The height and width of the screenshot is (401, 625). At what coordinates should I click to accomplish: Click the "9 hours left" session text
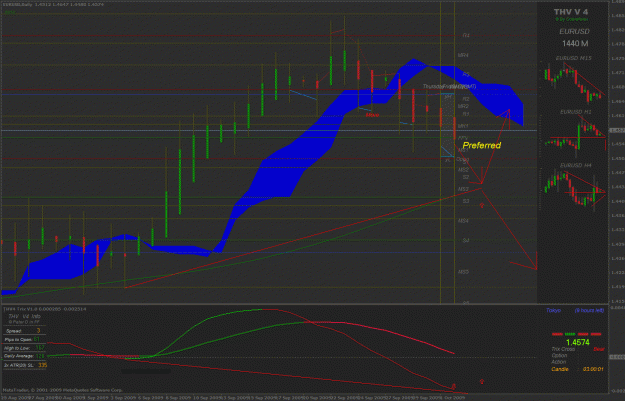[x=589, y=310]
